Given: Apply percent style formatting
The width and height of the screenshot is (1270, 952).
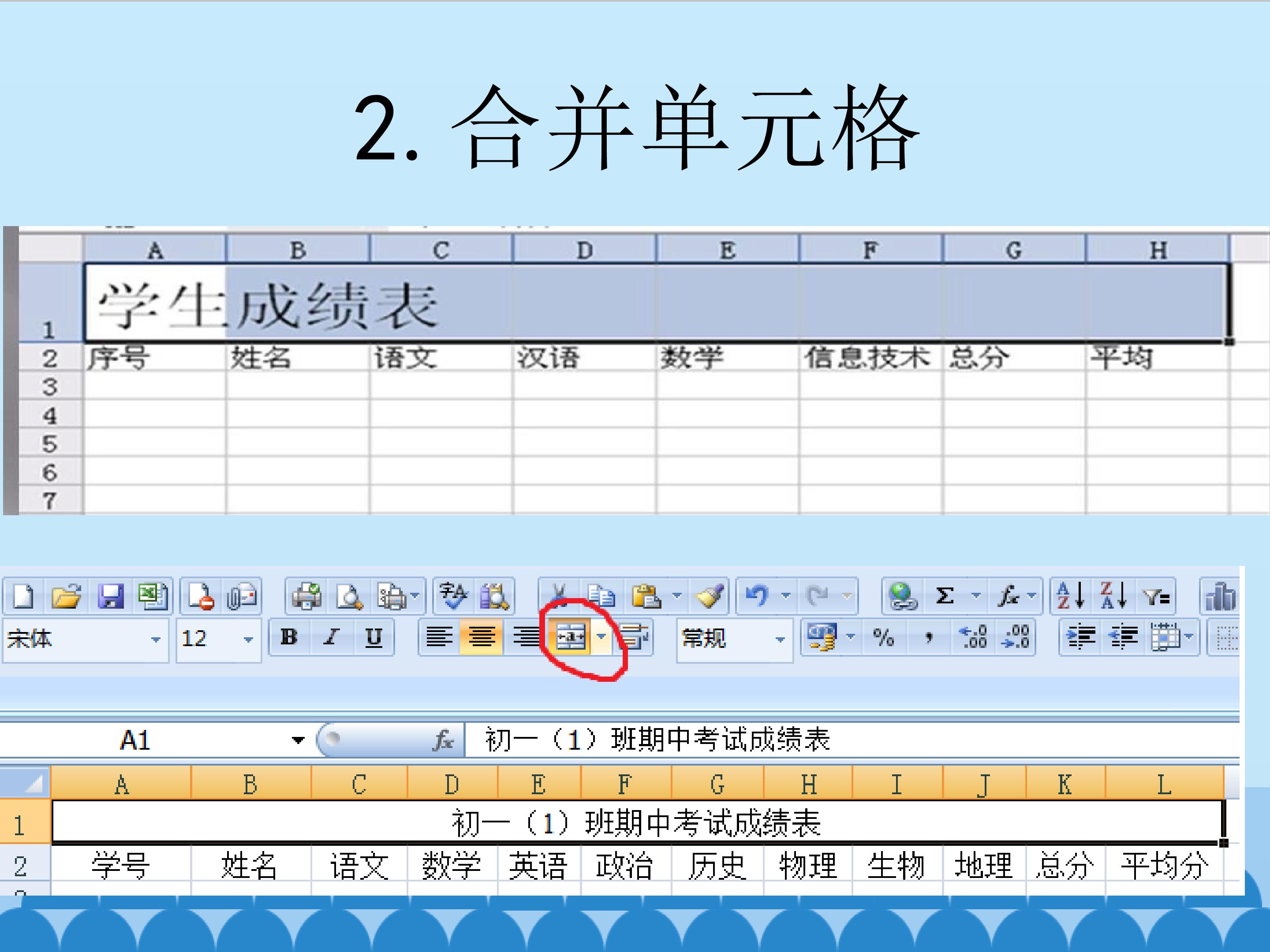Looking at the screenshot, I should click(883, 637).
